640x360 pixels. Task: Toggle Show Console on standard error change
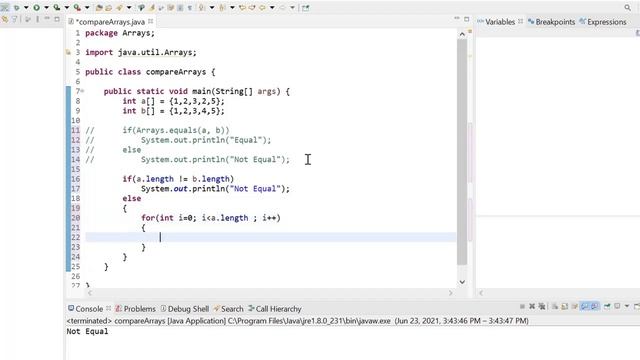[595, 306]
